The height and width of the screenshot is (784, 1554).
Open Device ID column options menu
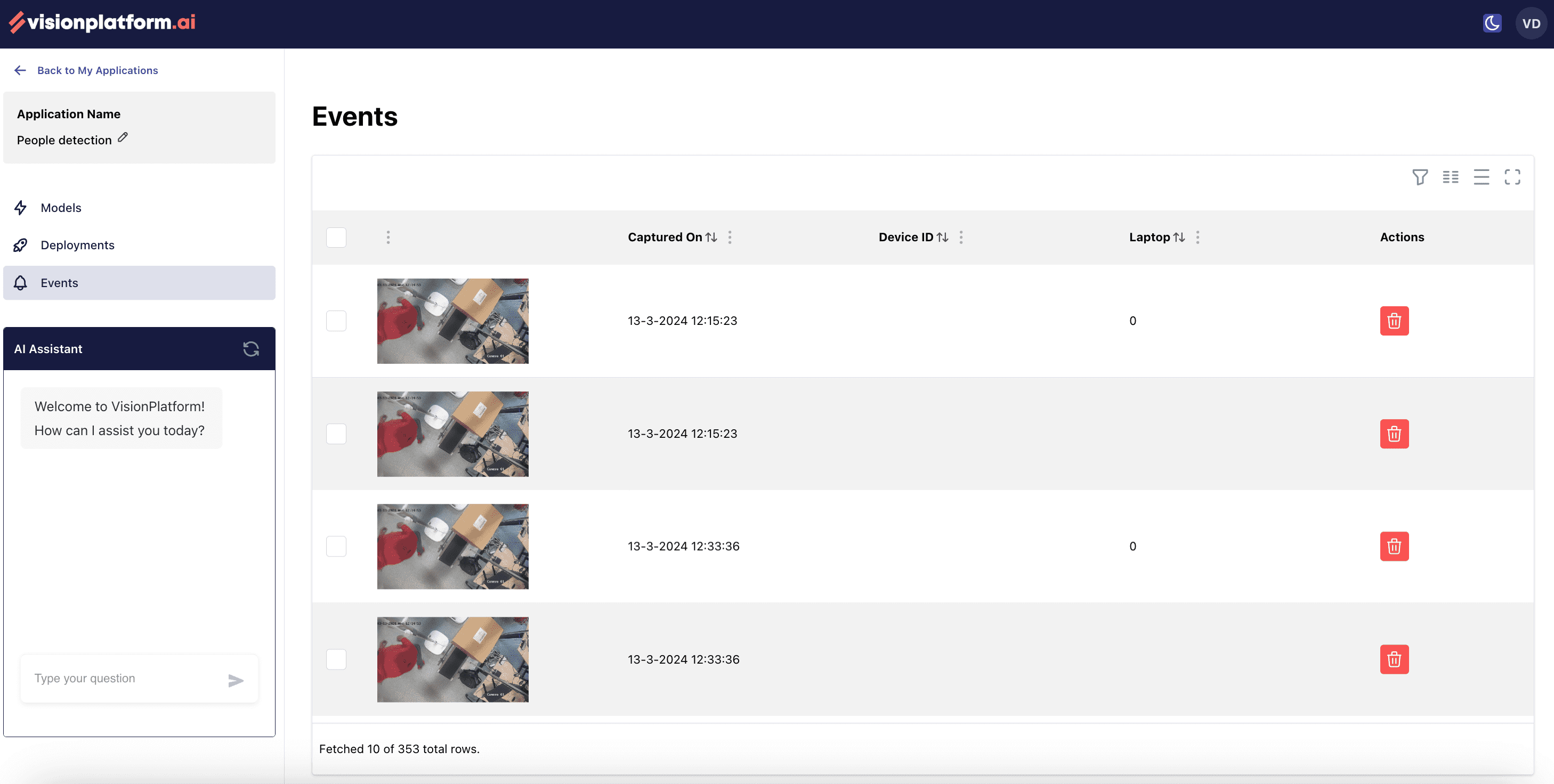coord(961,237)
